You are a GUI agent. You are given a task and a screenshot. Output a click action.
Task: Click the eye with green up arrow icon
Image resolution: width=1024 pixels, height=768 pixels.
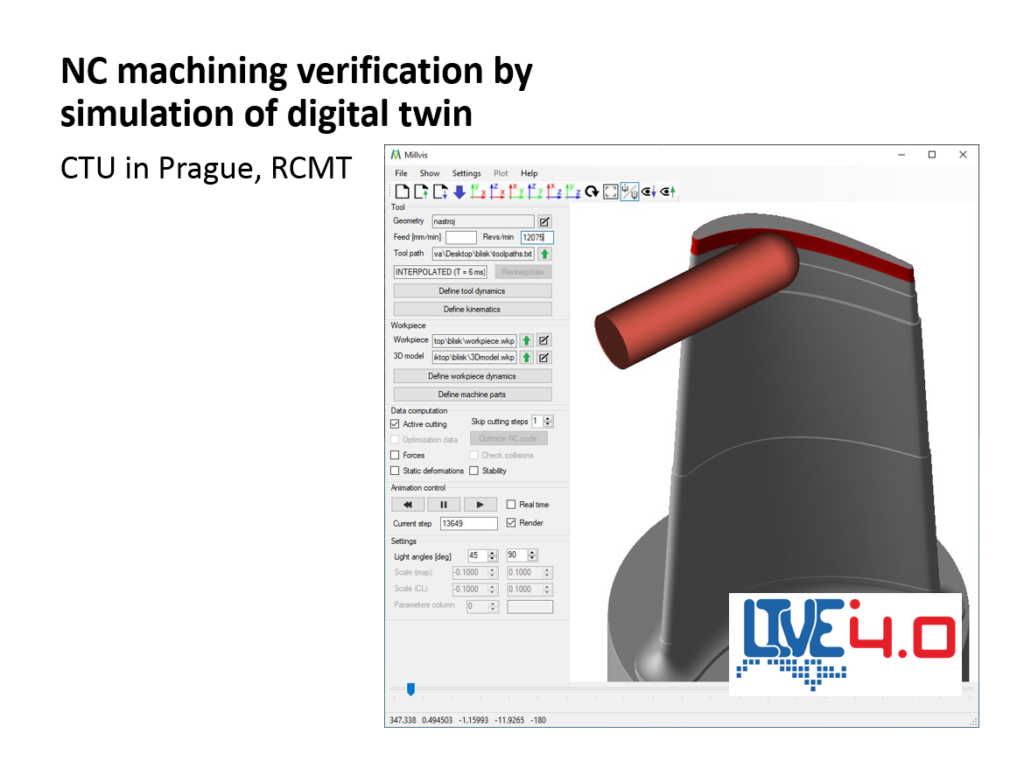click(669, 191)
